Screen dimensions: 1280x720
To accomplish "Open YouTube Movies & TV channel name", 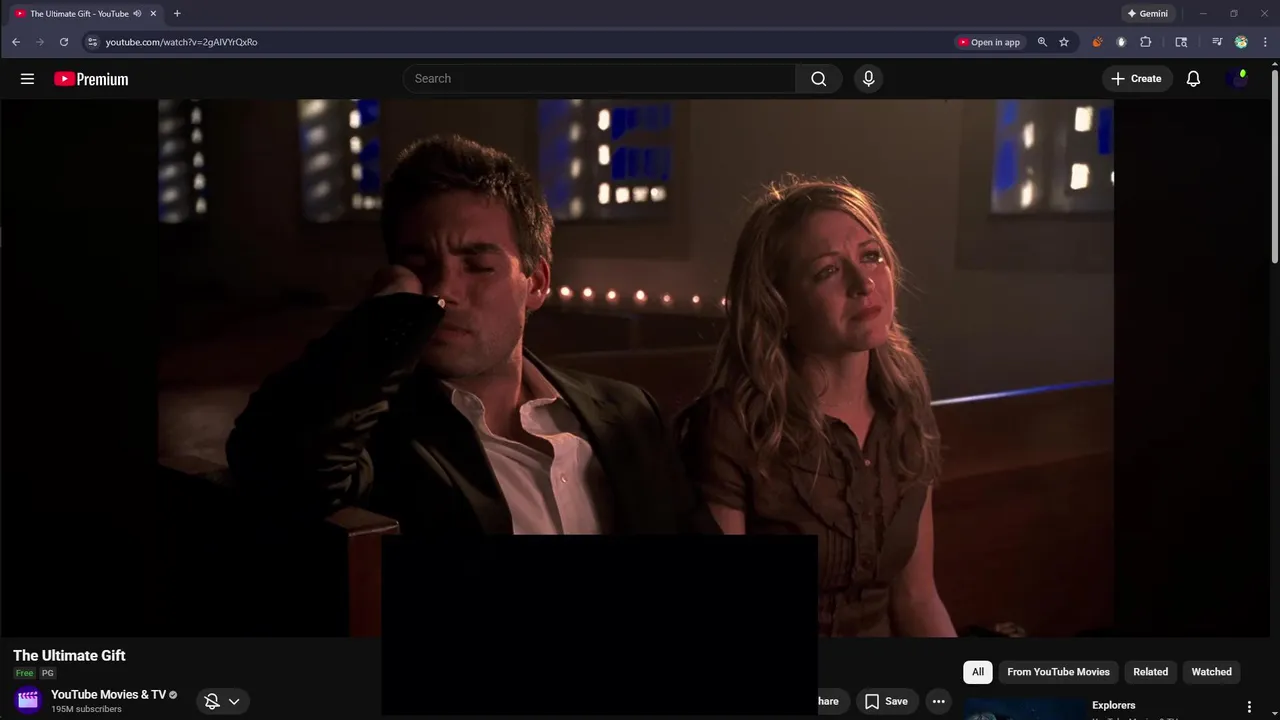I will point(108,695).
